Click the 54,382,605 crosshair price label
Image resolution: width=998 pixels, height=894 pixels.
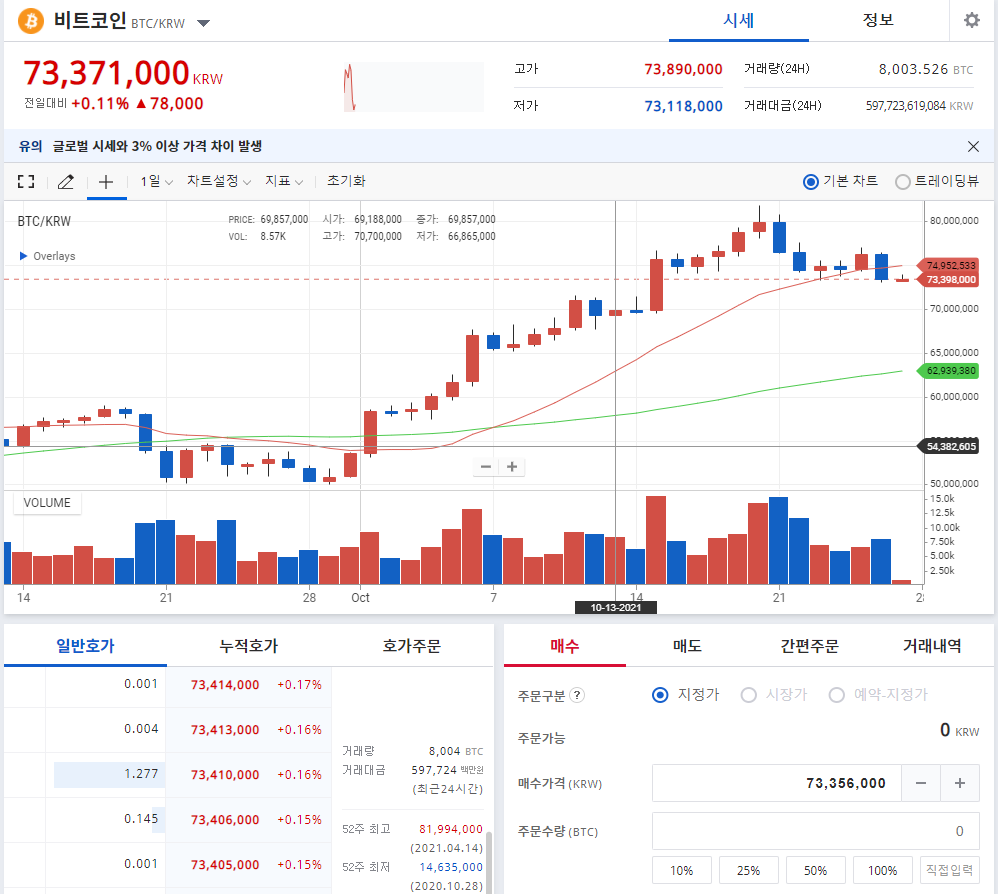point(948,447)
